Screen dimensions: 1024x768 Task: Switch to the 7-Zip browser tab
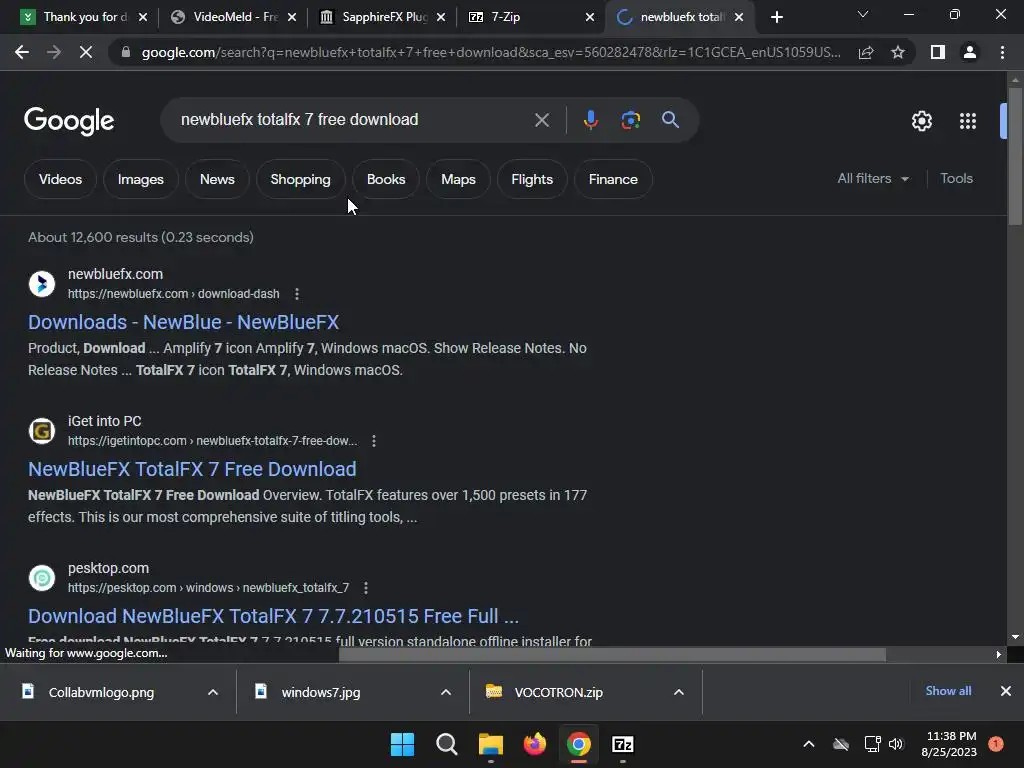pyautogui.click(x=532, y=17)
